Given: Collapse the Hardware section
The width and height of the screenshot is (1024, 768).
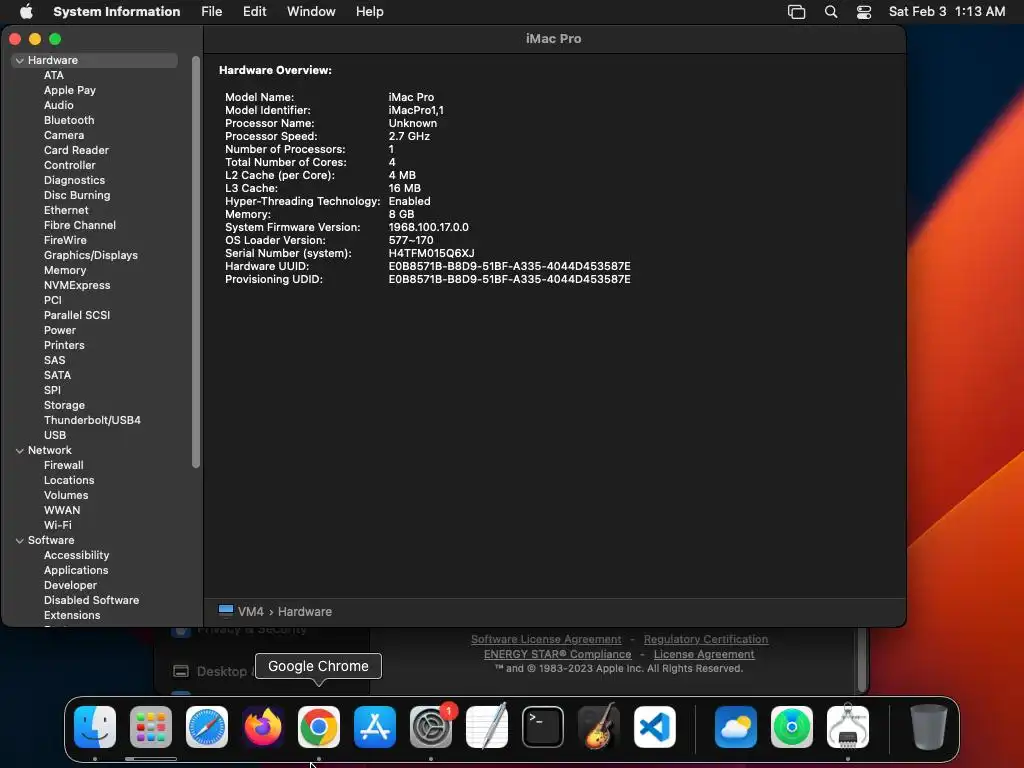Looking at the screenshot, I should (20, 60).
